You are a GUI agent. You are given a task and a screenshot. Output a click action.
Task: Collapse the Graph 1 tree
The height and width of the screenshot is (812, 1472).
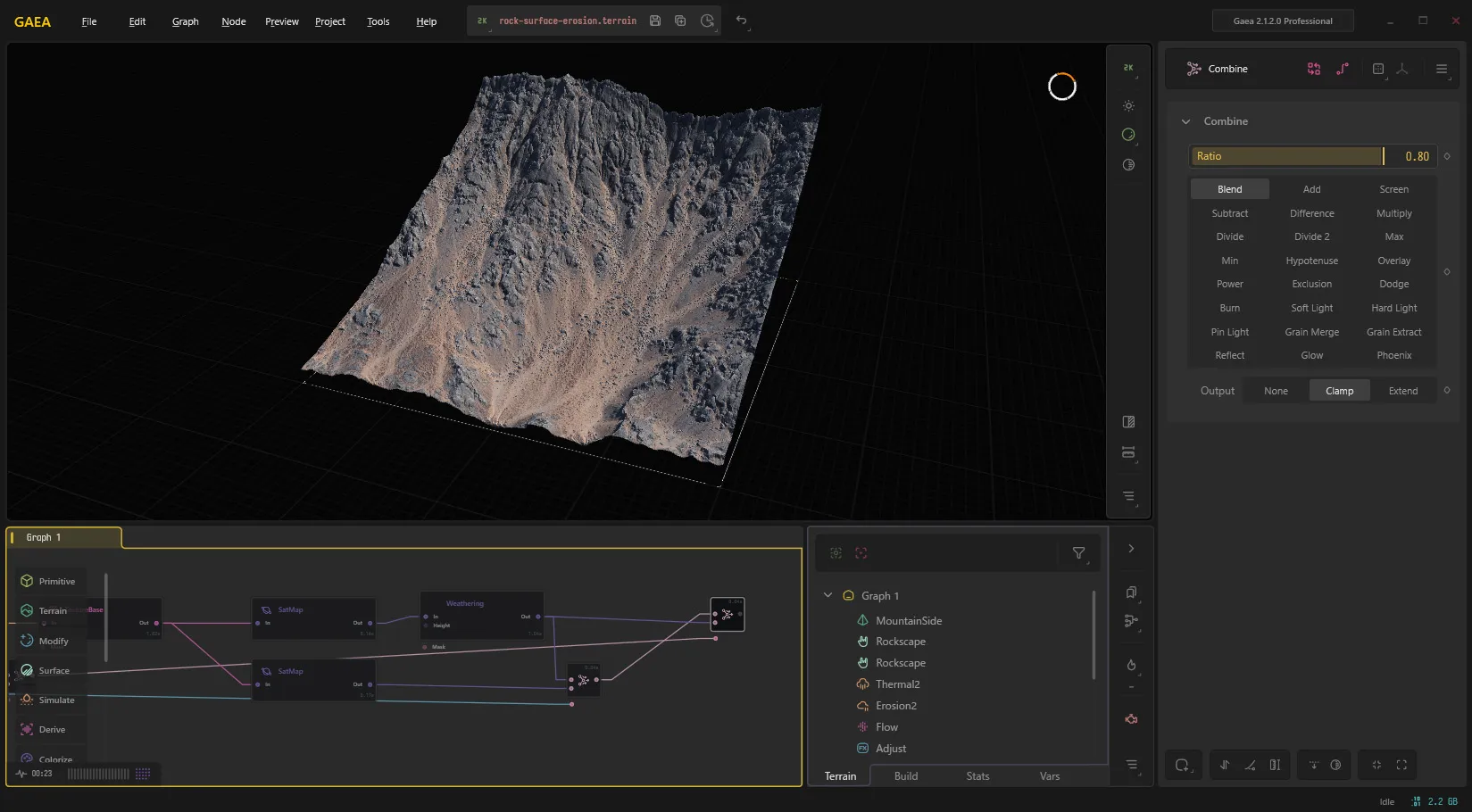[x=827, y=595]
